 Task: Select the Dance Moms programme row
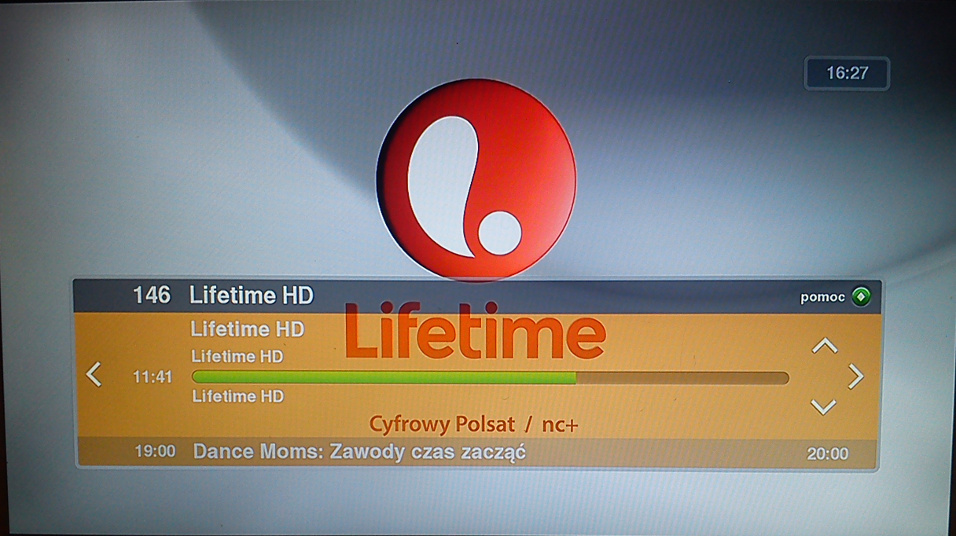tap(477, 452)
